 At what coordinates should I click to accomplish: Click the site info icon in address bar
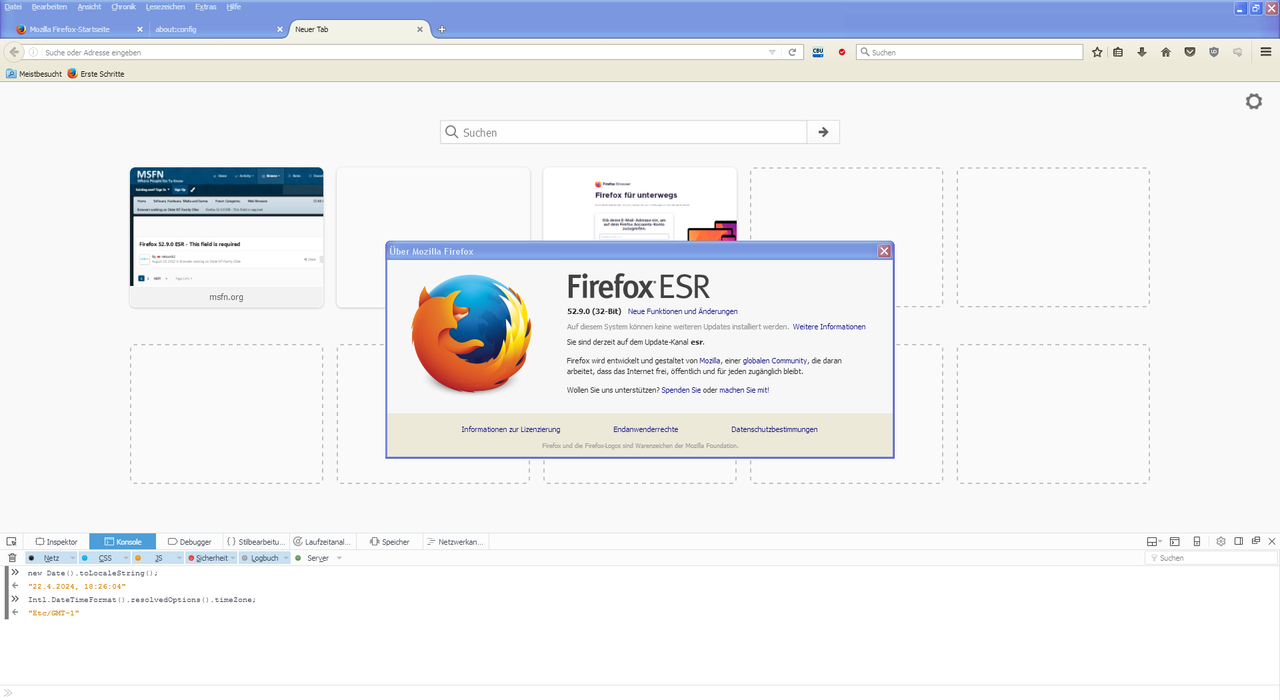pos(33,52)
